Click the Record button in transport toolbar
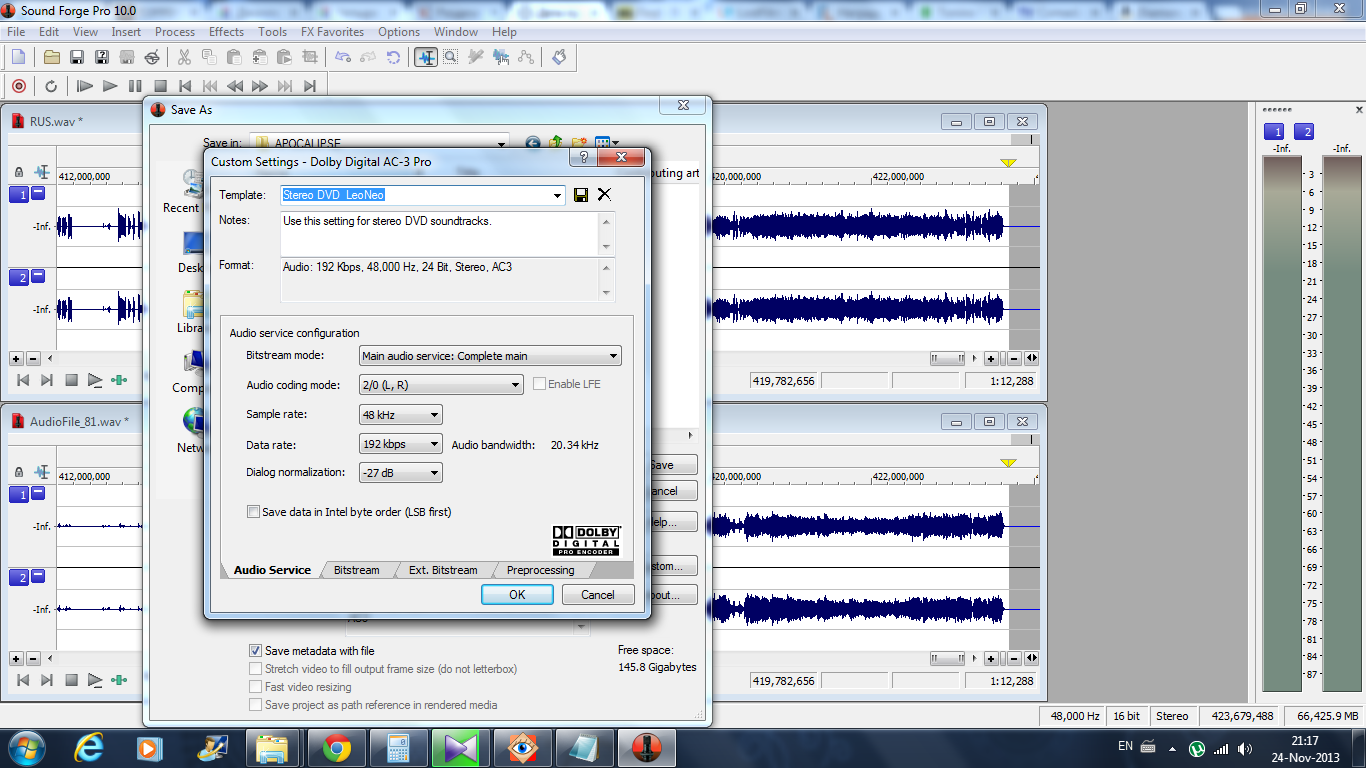 click(x=19, y=86)
